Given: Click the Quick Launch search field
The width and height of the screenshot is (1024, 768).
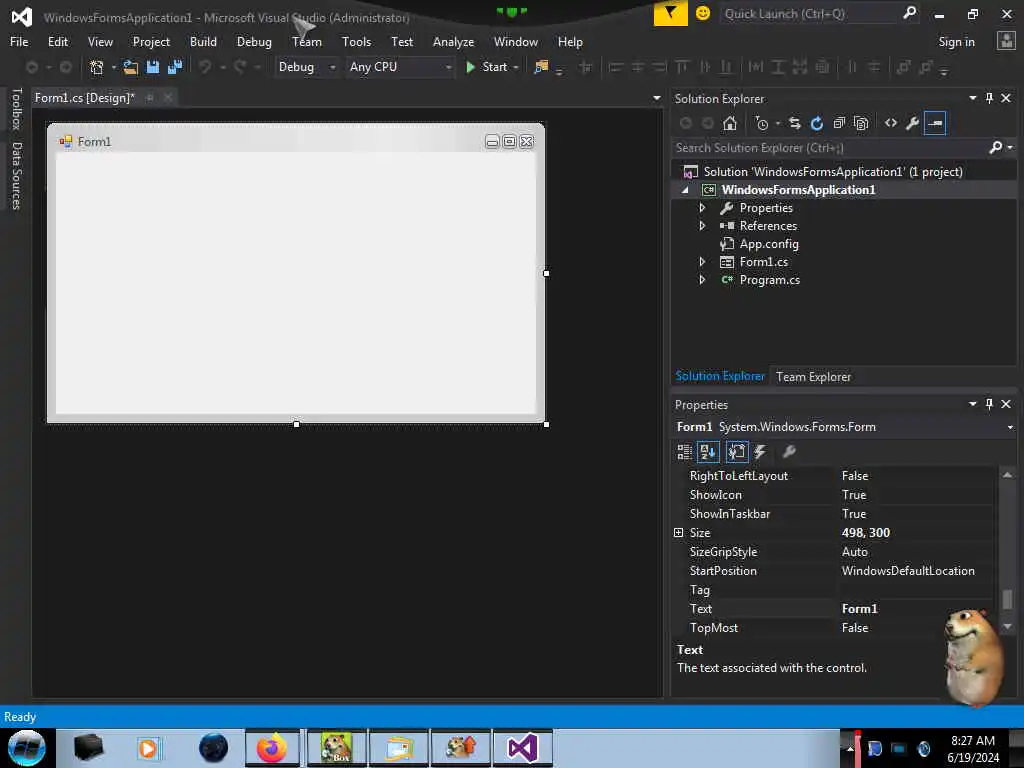Looking at the screenshot, I should pyautogui.click(x=810, y=14).
